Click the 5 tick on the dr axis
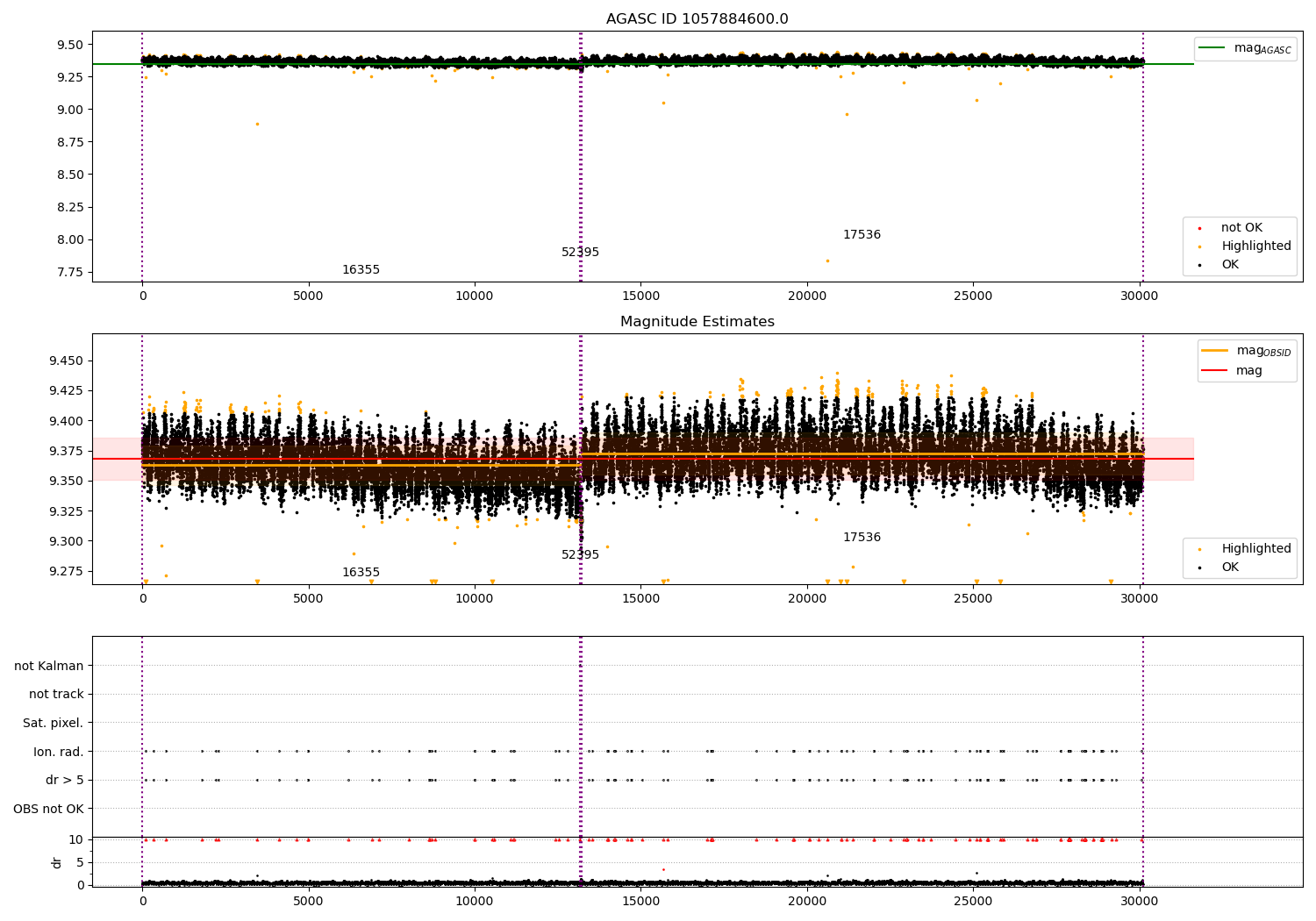The width and height of the screenshot is (1316, 921). pyautogui.click(x=80, y=863)
